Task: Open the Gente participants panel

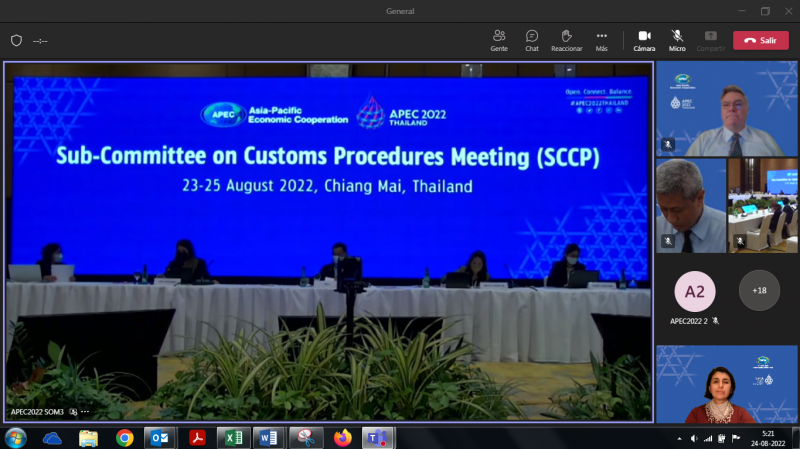Action: (x=499, y=40)
